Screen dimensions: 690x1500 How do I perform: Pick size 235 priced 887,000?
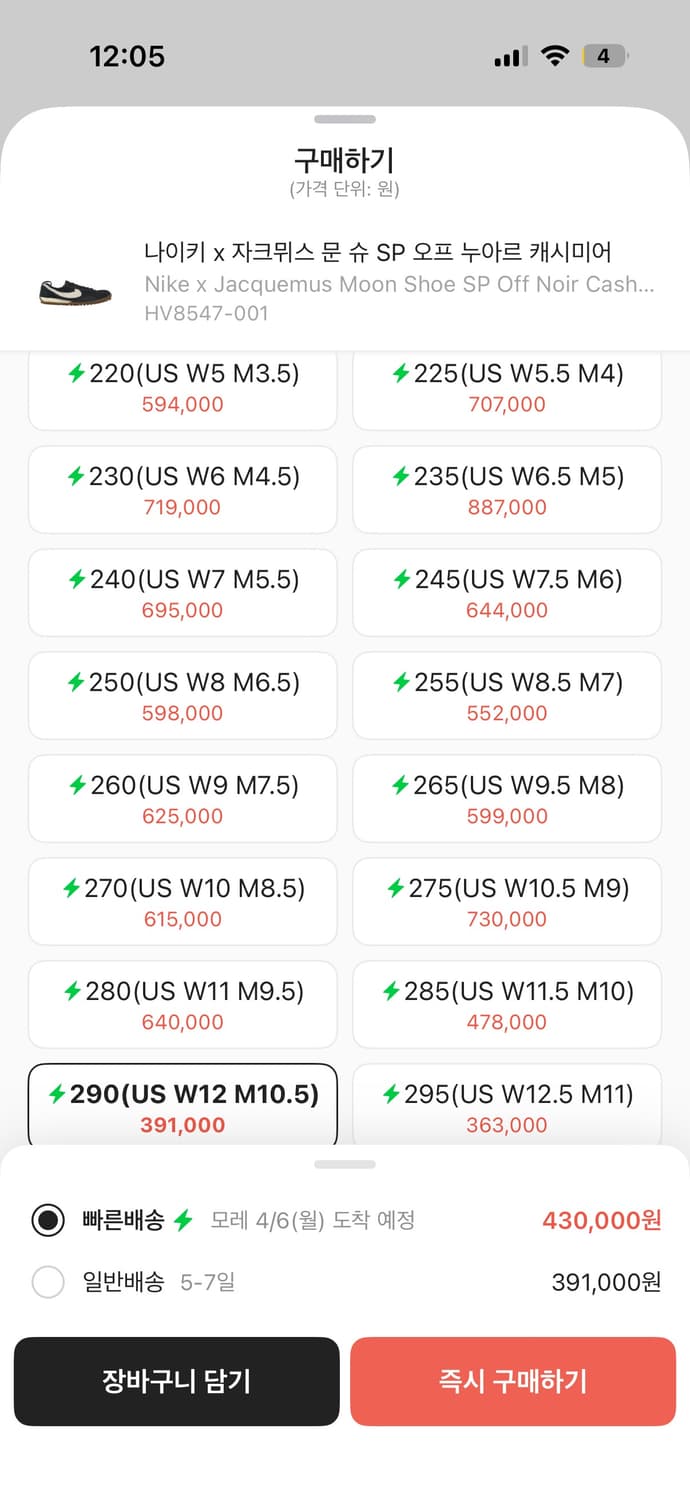(x=506, y=490)
